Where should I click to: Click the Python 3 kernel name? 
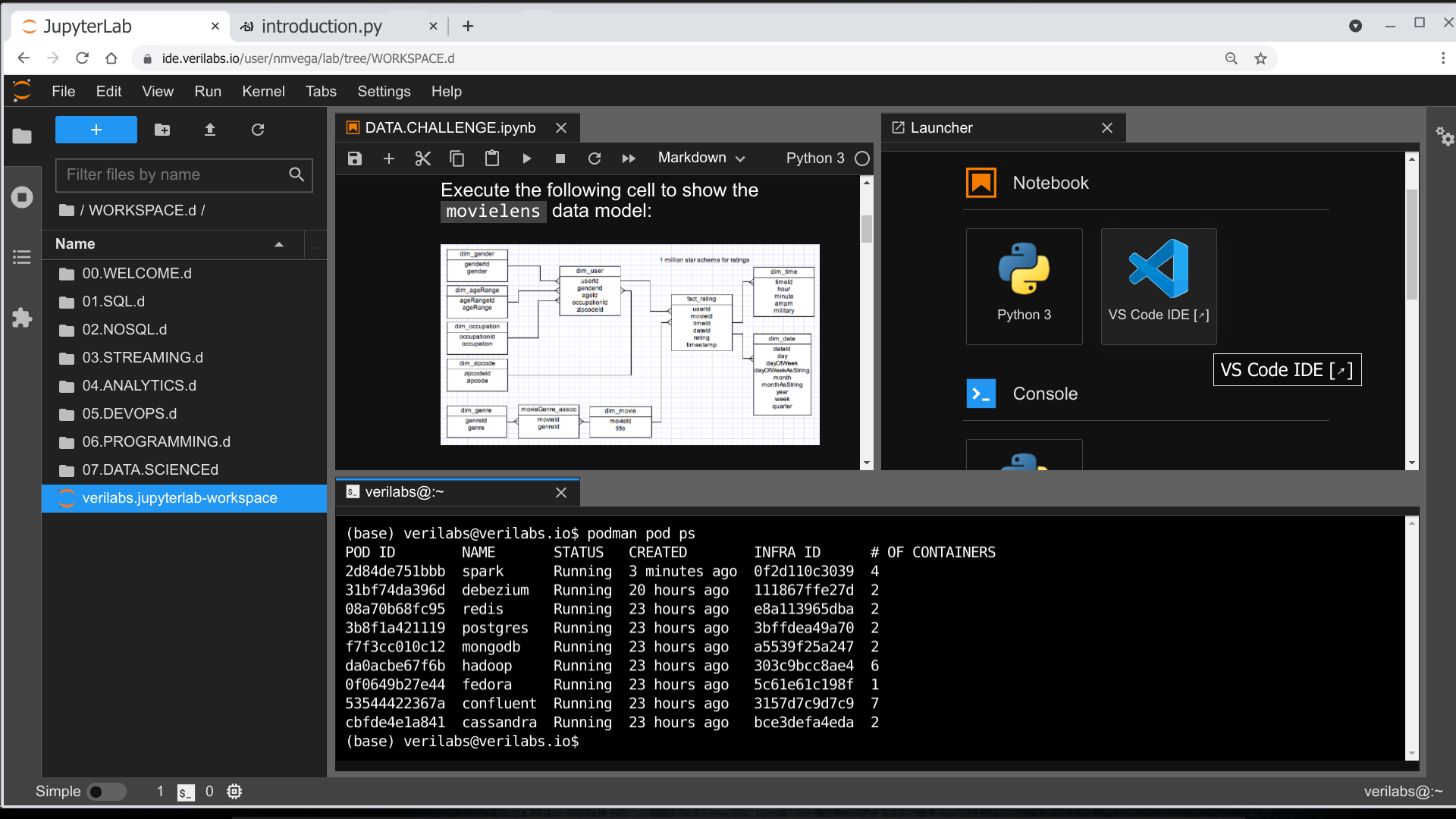click(815, 158)
